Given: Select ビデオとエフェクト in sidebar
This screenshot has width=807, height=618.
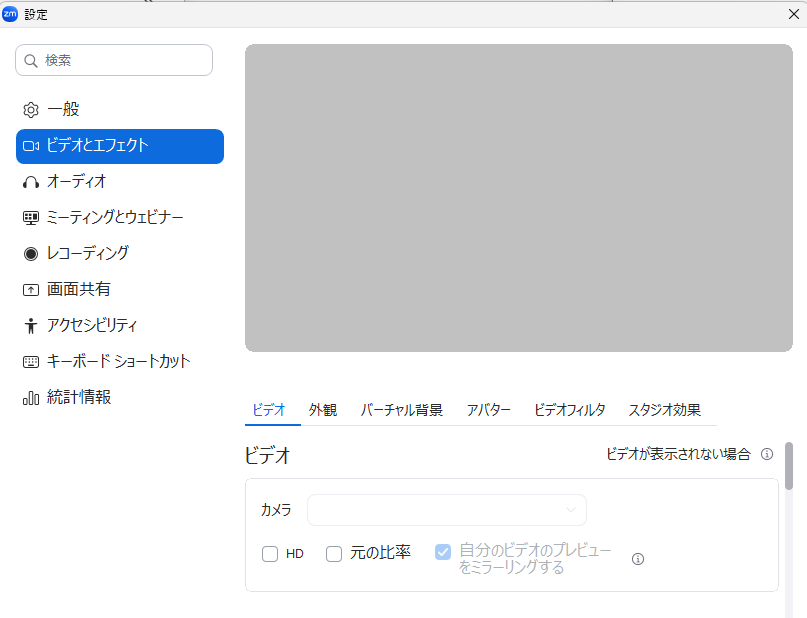Looking at the screenshot, I should [x=120, y=146].
